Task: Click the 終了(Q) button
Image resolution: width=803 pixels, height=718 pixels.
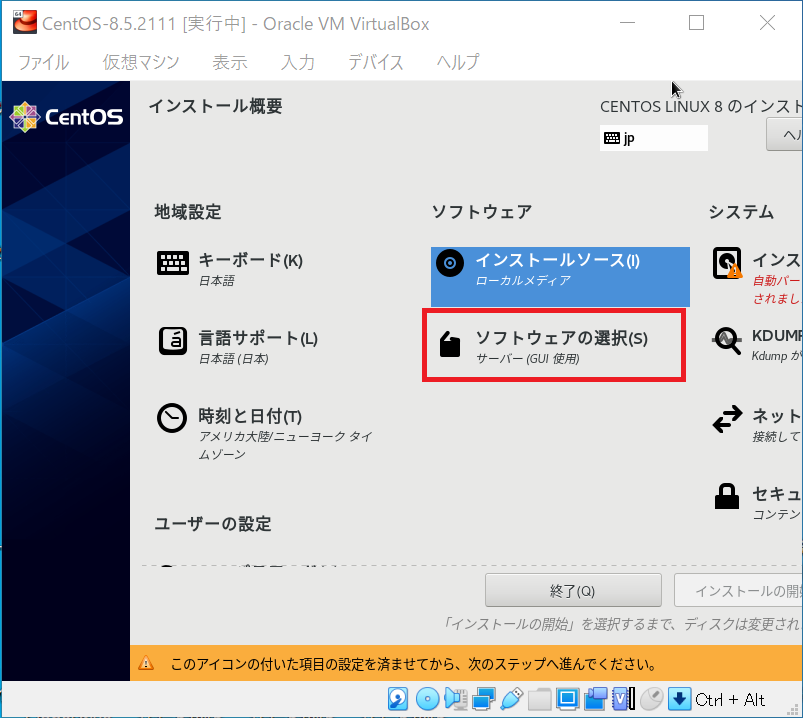Action: point(573,590)
